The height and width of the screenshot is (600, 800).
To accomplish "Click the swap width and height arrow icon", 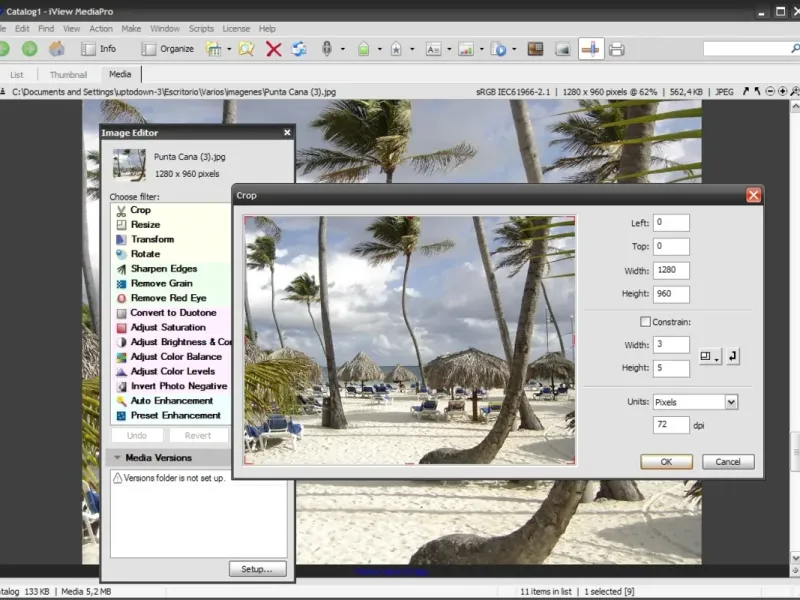I will click(x=732, y=356).
